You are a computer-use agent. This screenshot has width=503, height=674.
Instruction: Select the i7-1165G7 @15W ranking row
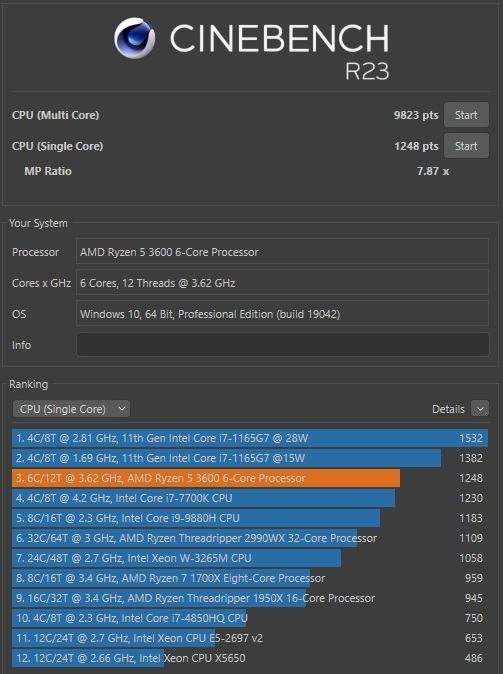click(x=250, y=458)
